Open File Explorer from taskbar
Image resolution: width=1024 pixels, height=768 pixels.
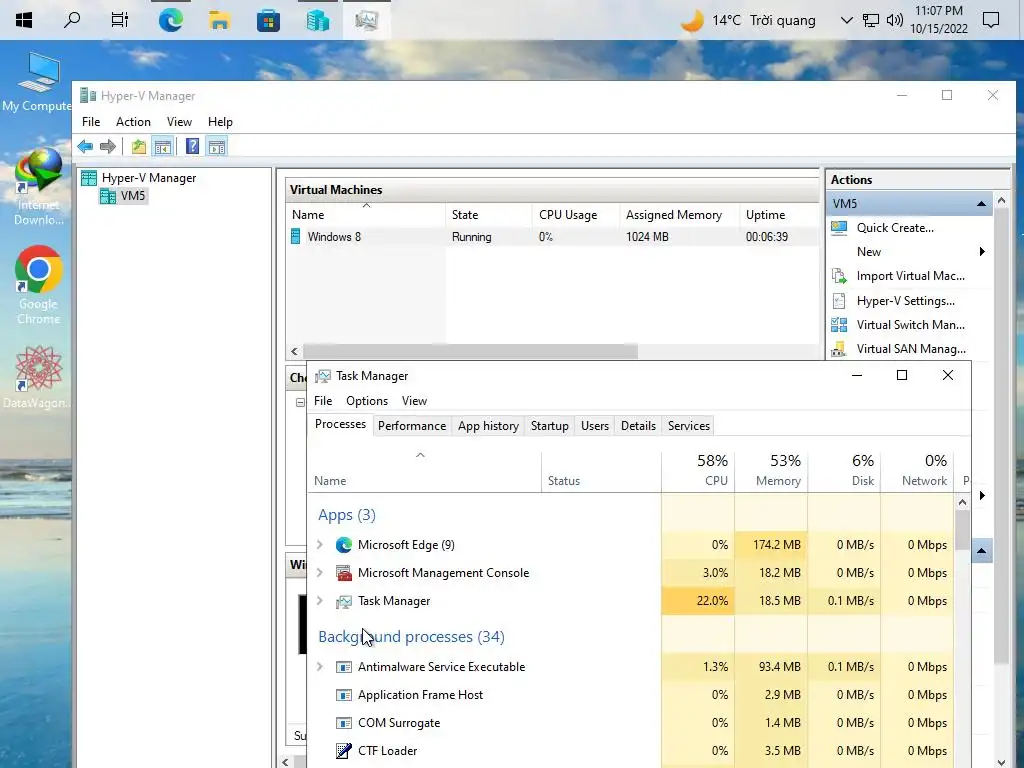(x=219, y=20)
